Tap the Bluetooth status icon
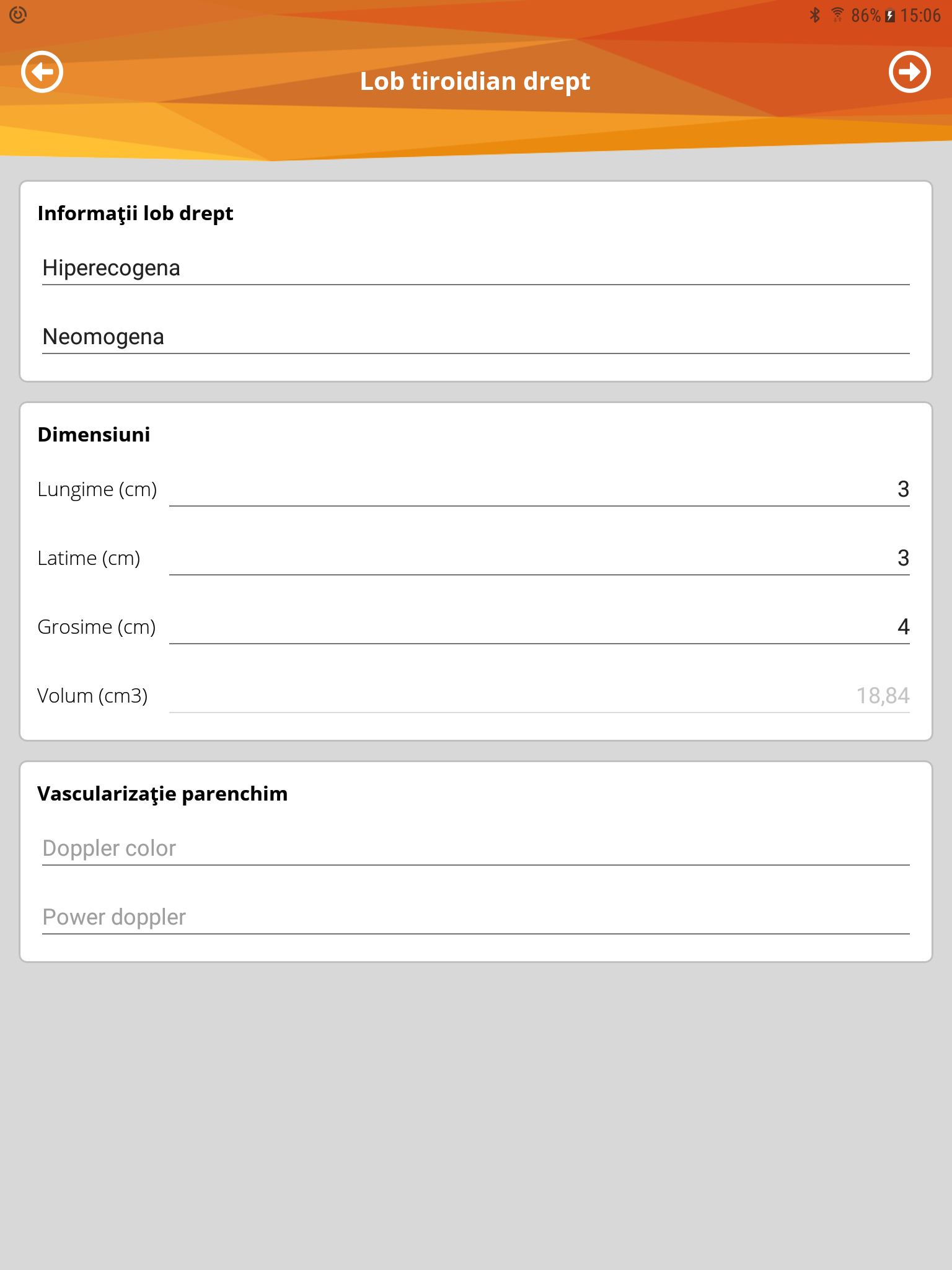Image resolution: width=952 pixels, height=1270 pixels. pyautogui.click(x=815, y=15)
